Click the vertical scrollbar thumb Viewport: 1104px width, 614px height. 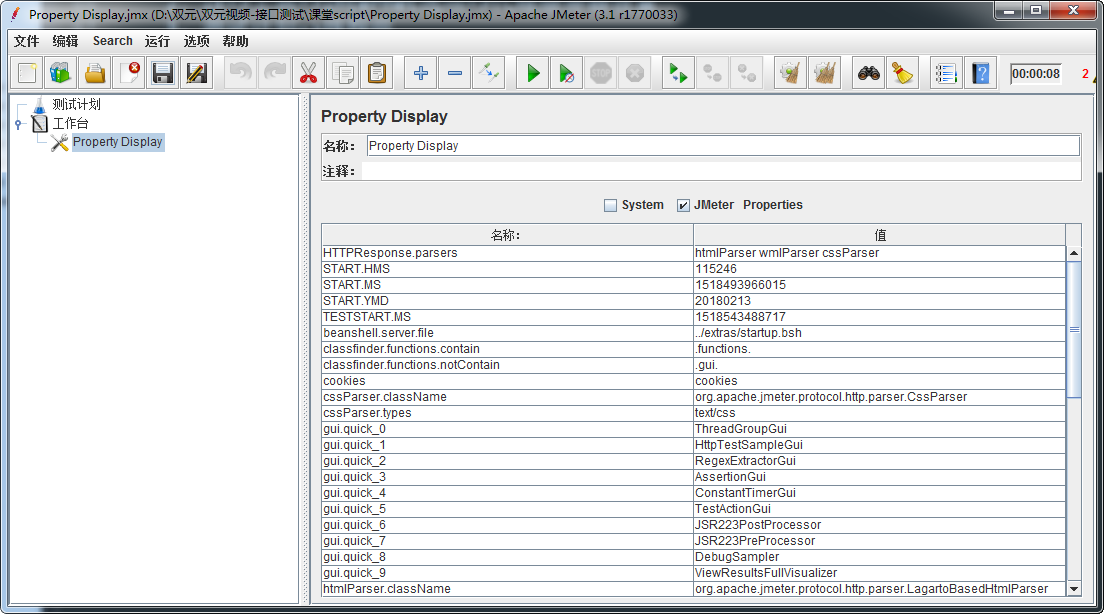click(1074, 329)
